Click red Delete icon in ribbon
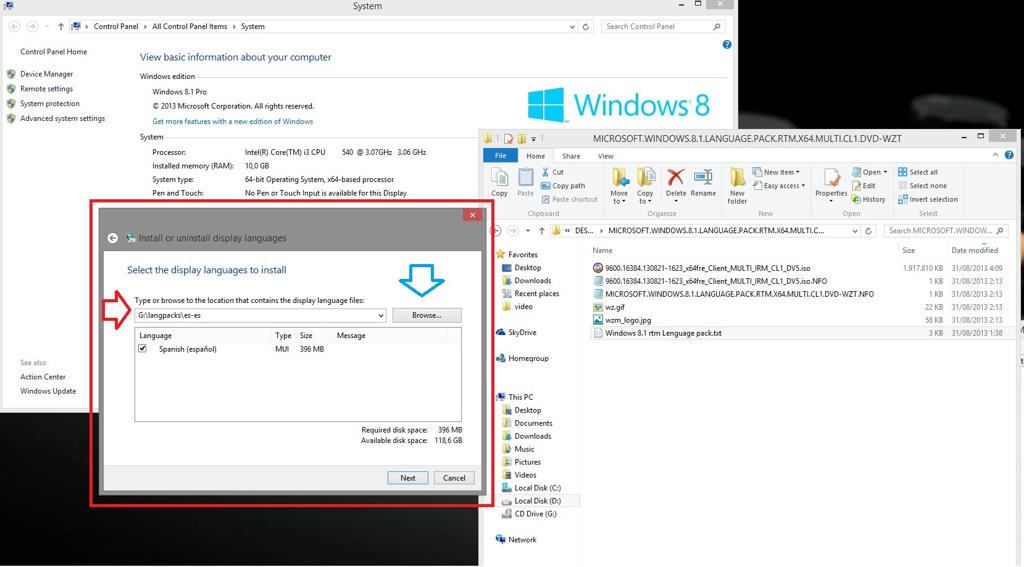1024x567 pixels. click(x=676, y=177)
